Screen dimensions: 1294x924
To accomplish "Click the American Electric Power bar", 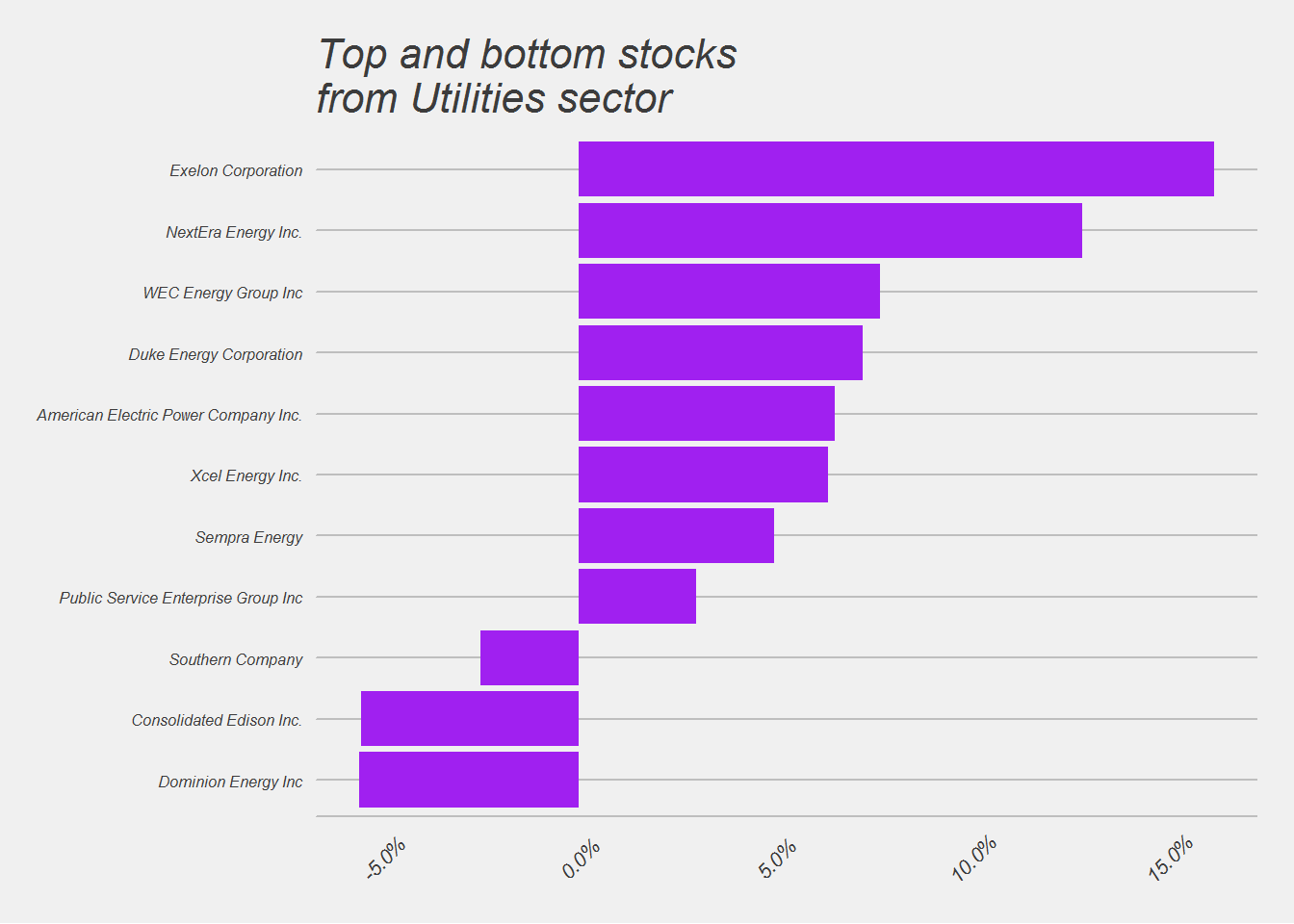I will (707, 414).
